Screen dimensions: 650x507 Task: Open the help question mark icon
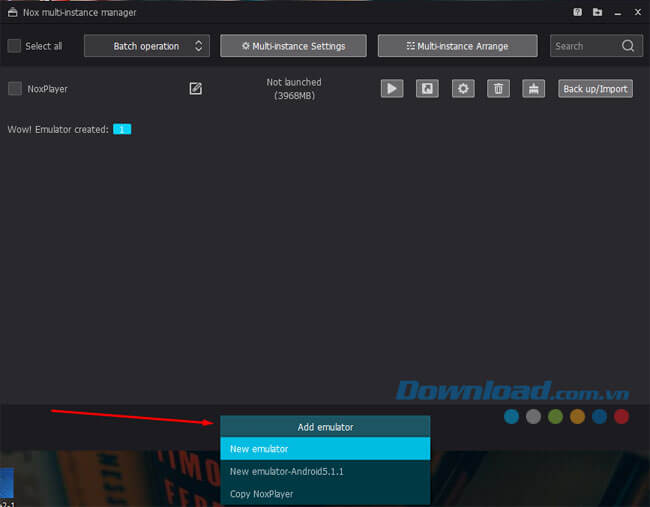tap(578, 13)
